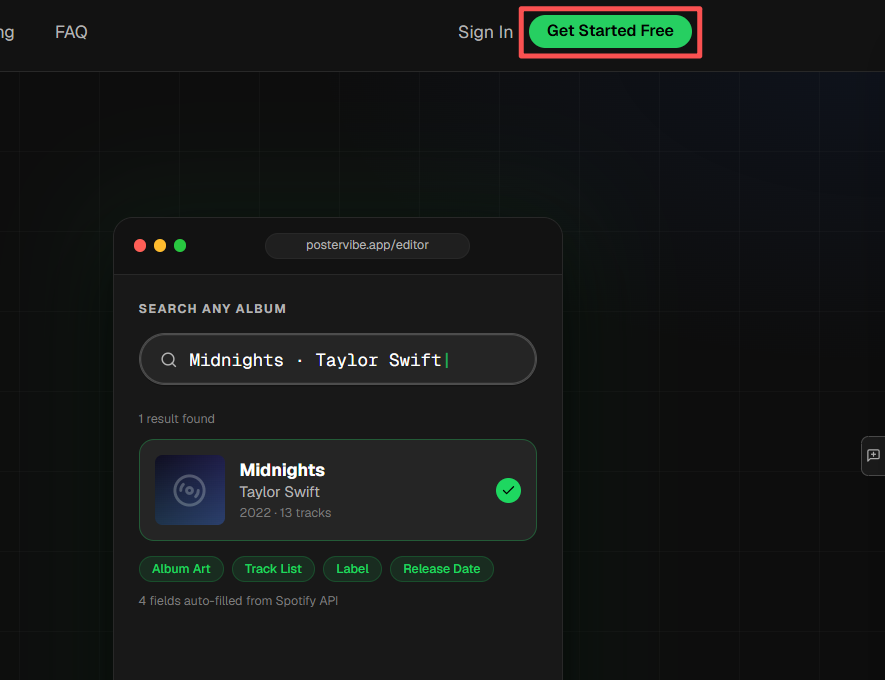The width and height of the screenshot is (885, 680).
Task: Click the Album Art chip
Action: 181,569
